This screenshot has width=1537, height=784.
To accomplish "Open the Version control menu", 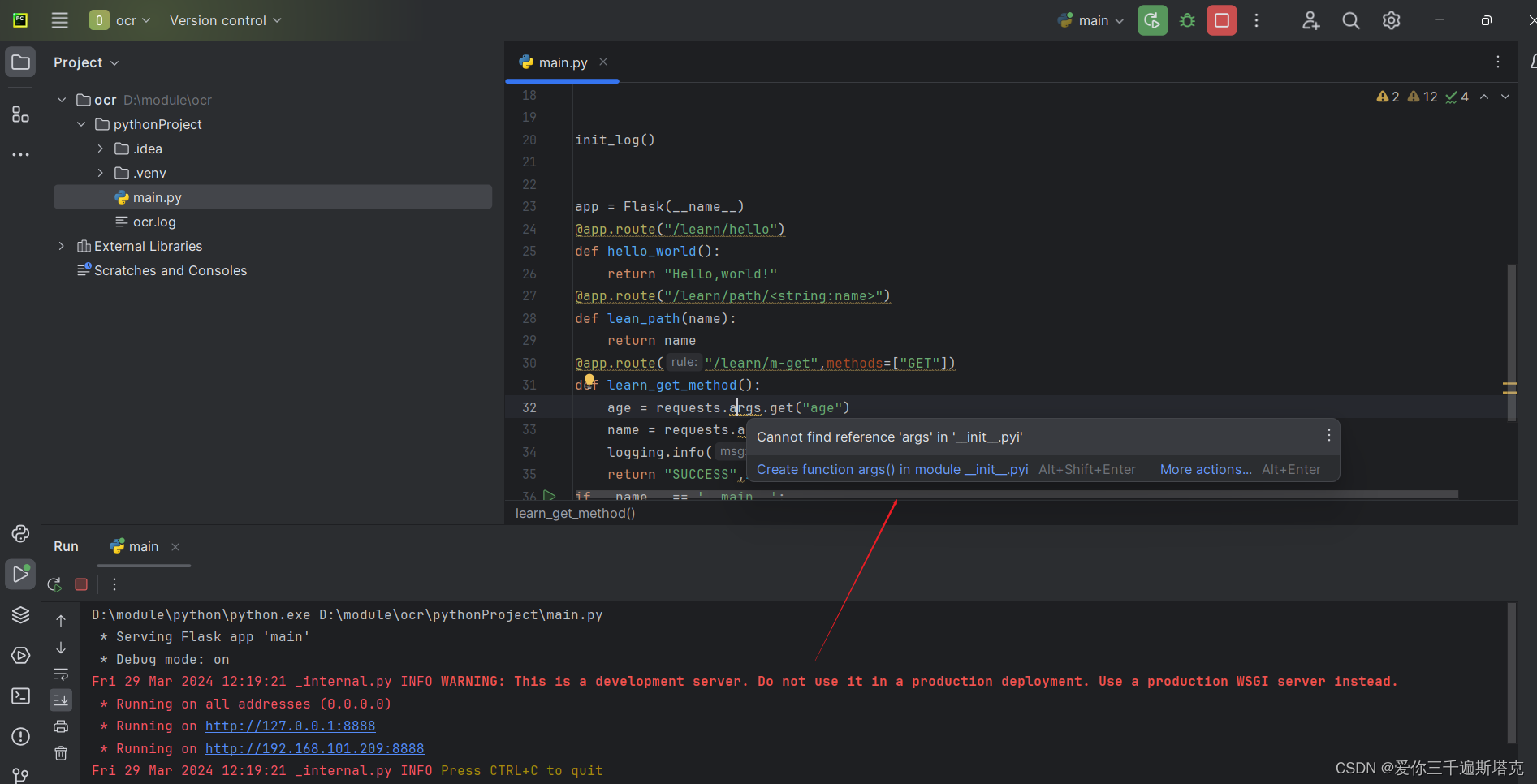I will point(225,20).
